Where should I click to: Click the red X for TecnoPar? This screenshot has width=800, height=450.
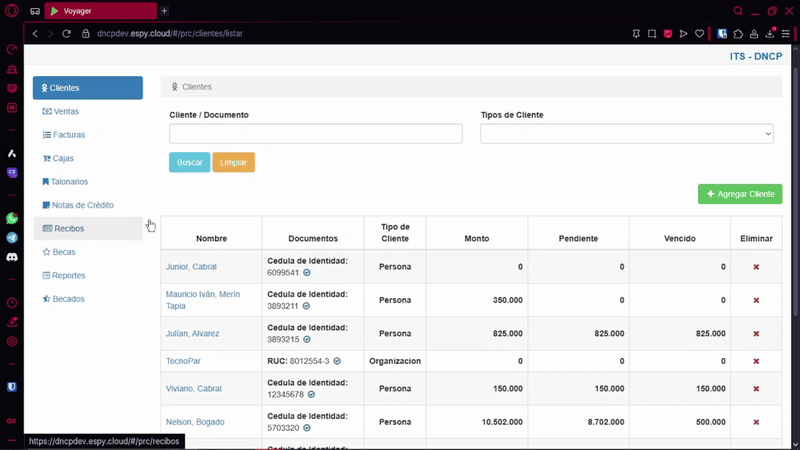point(756,361)
